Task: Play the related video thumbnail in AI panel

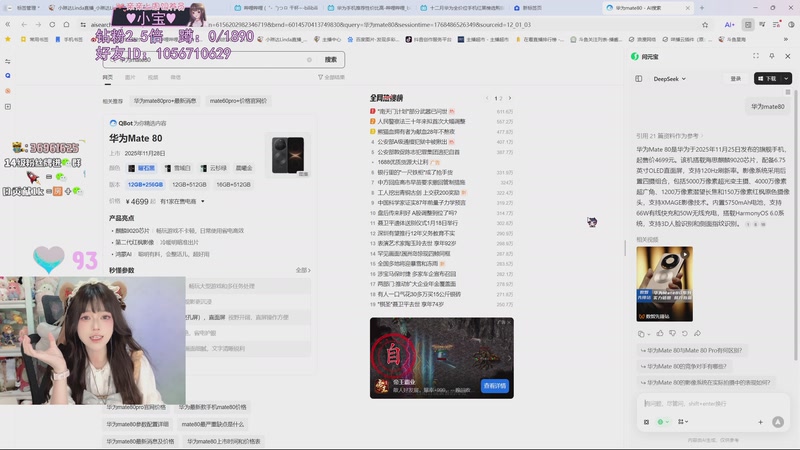Action: tap(664, 284)
